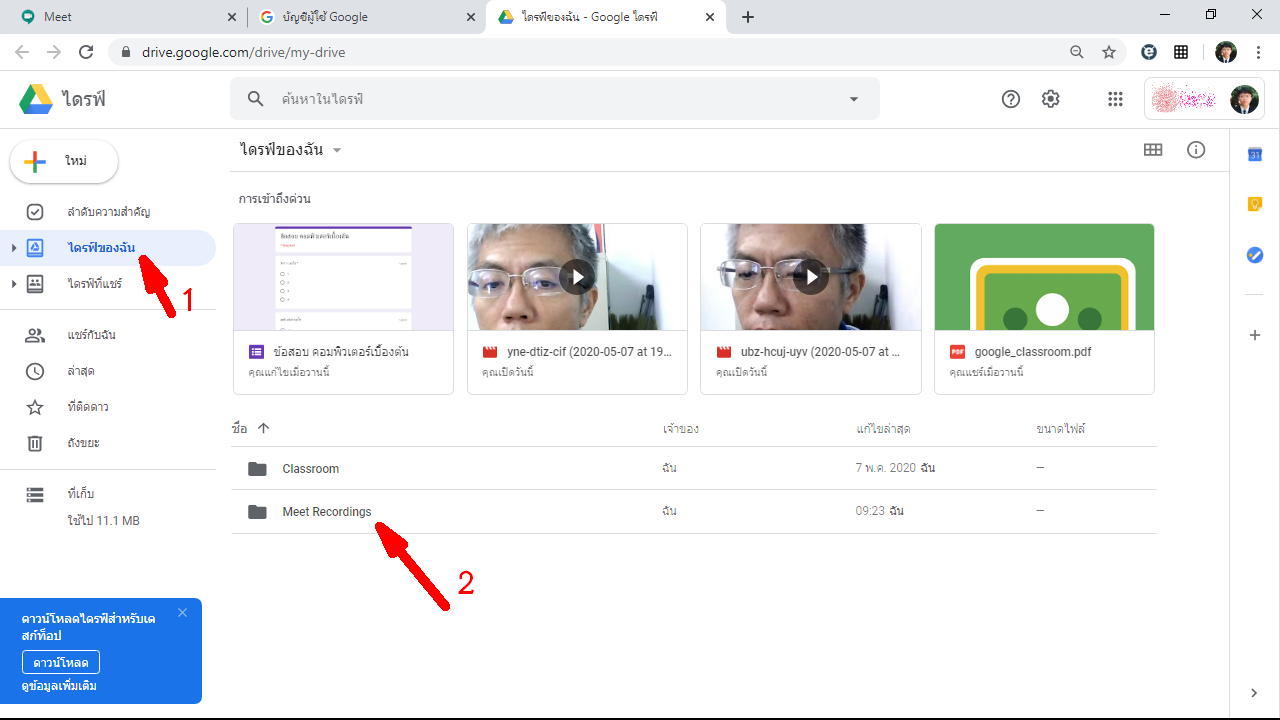1280x720 pixels.
Task: Open the Meet Recordings folder
Action: [x=326, y=512]
